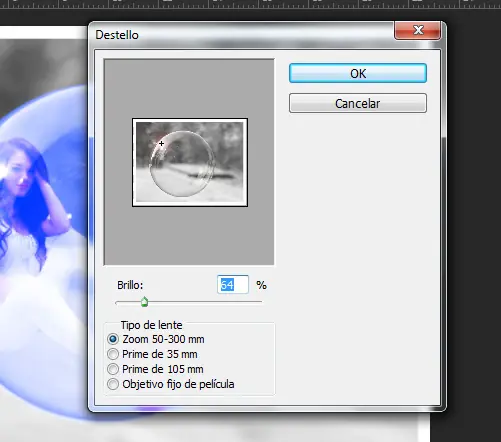Viewport: 501px width, 442px height.
Task: Click the Brillo percentage input field
Action: (x=233, y=285)
